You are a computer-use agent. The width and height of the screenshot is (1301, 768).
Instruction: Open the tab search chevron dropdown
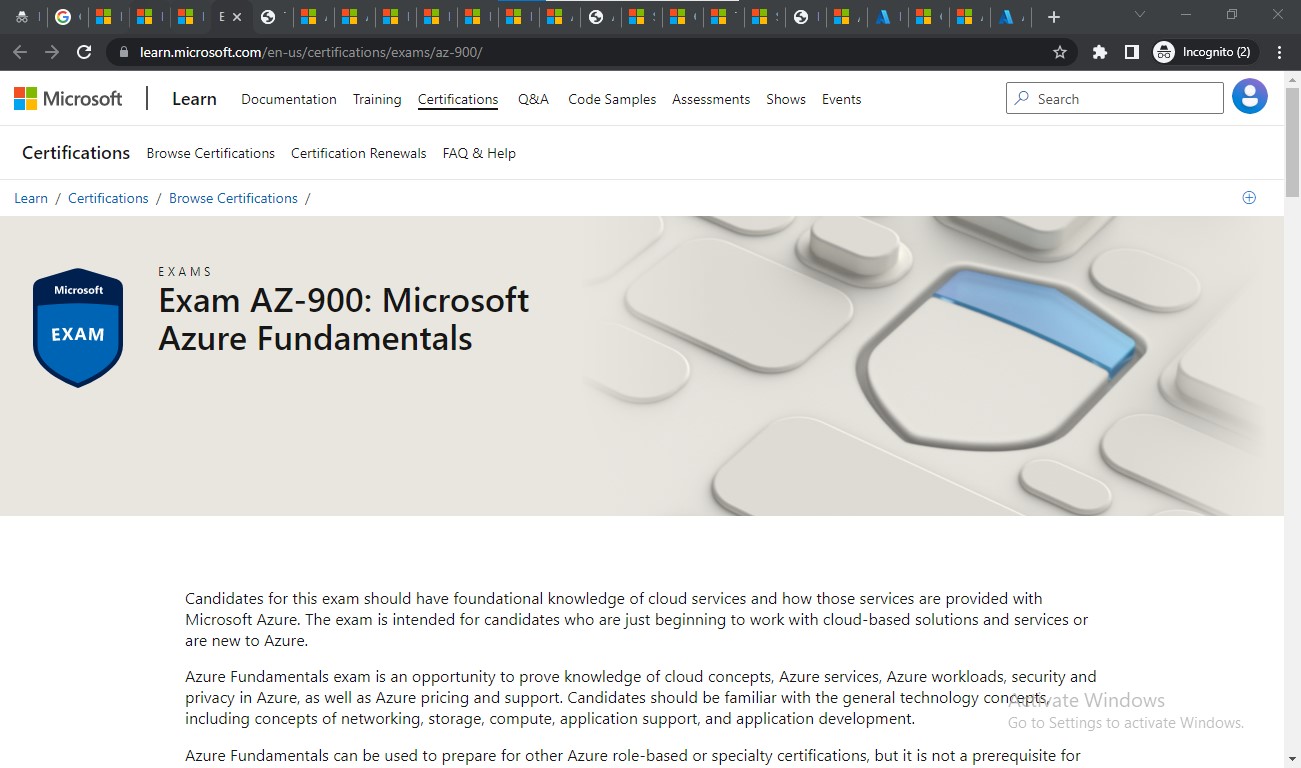[x=1140, y=16]
